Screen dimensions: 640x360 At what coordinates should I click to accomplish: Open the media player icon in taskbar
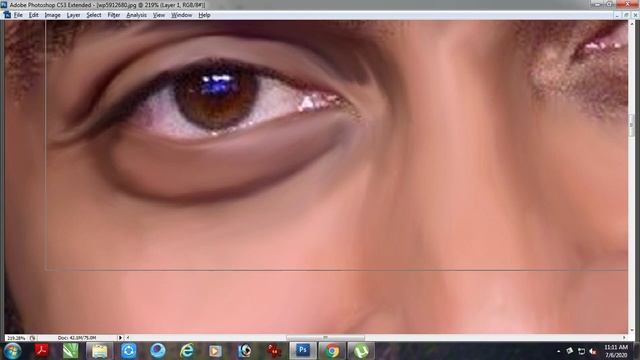215,351
